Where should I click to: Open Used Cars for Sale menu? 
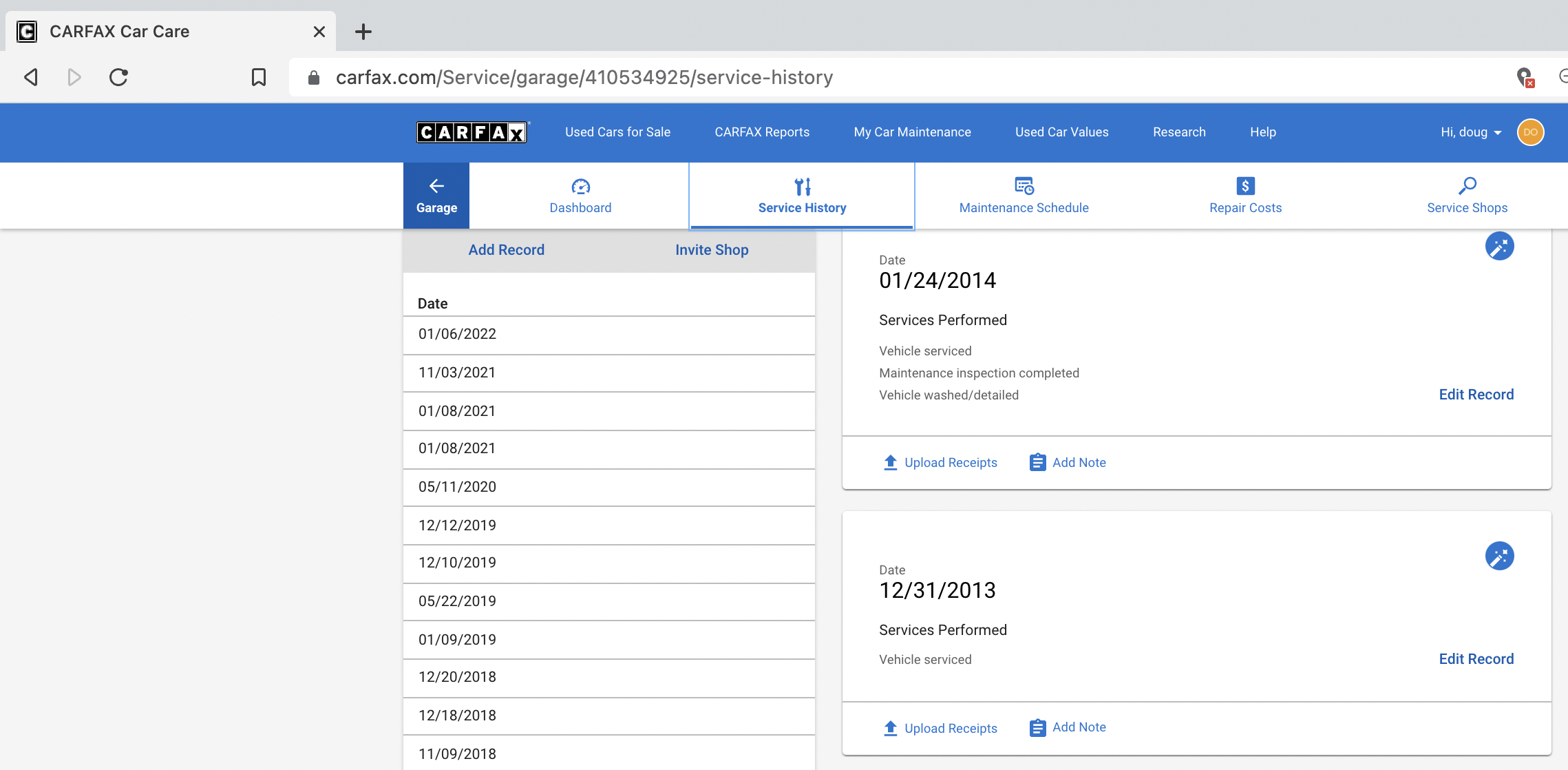tap(617, 132)
